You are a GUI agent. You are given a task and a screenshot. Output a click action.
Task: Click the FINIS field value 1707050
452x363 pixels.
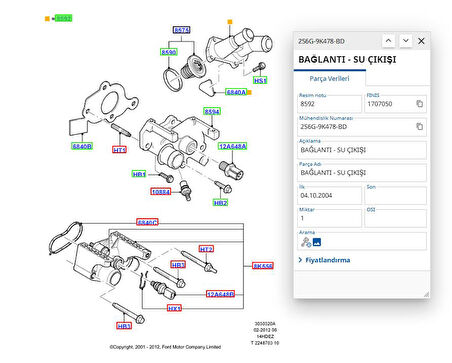395,104
